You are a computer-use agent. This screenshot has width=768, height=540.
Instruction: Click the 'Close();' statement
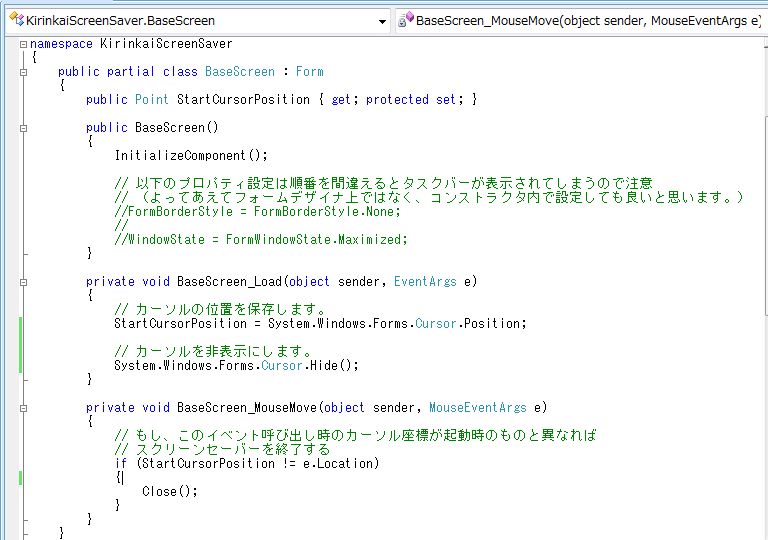(170, 491)
